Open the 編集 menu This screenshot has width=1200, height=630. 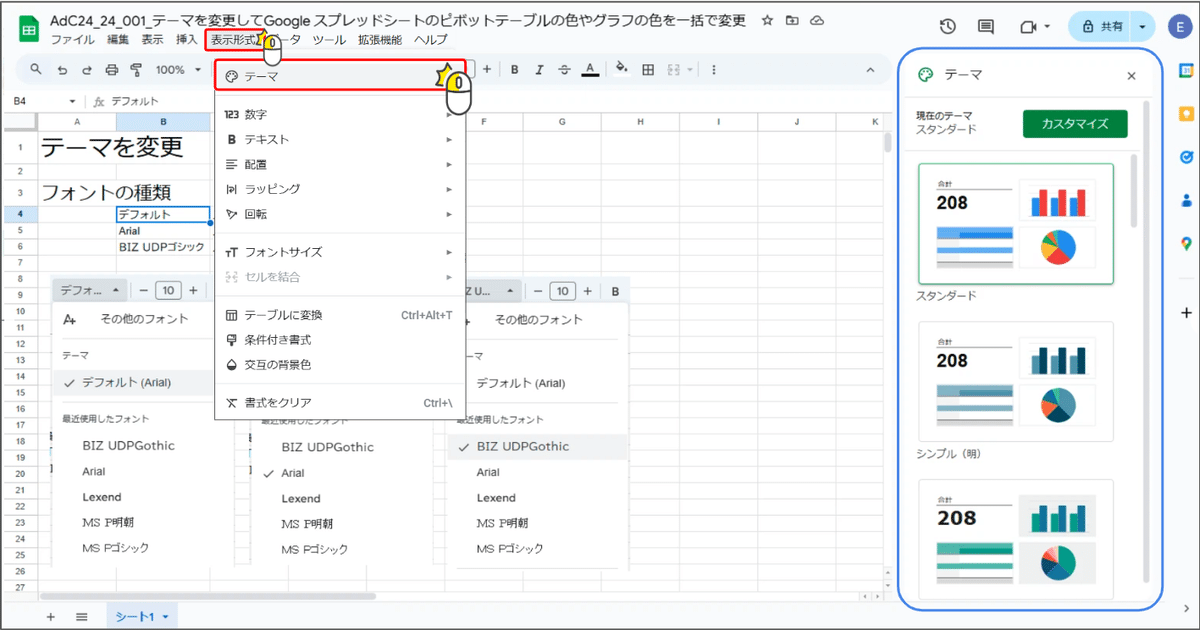(x=117, y=40)
